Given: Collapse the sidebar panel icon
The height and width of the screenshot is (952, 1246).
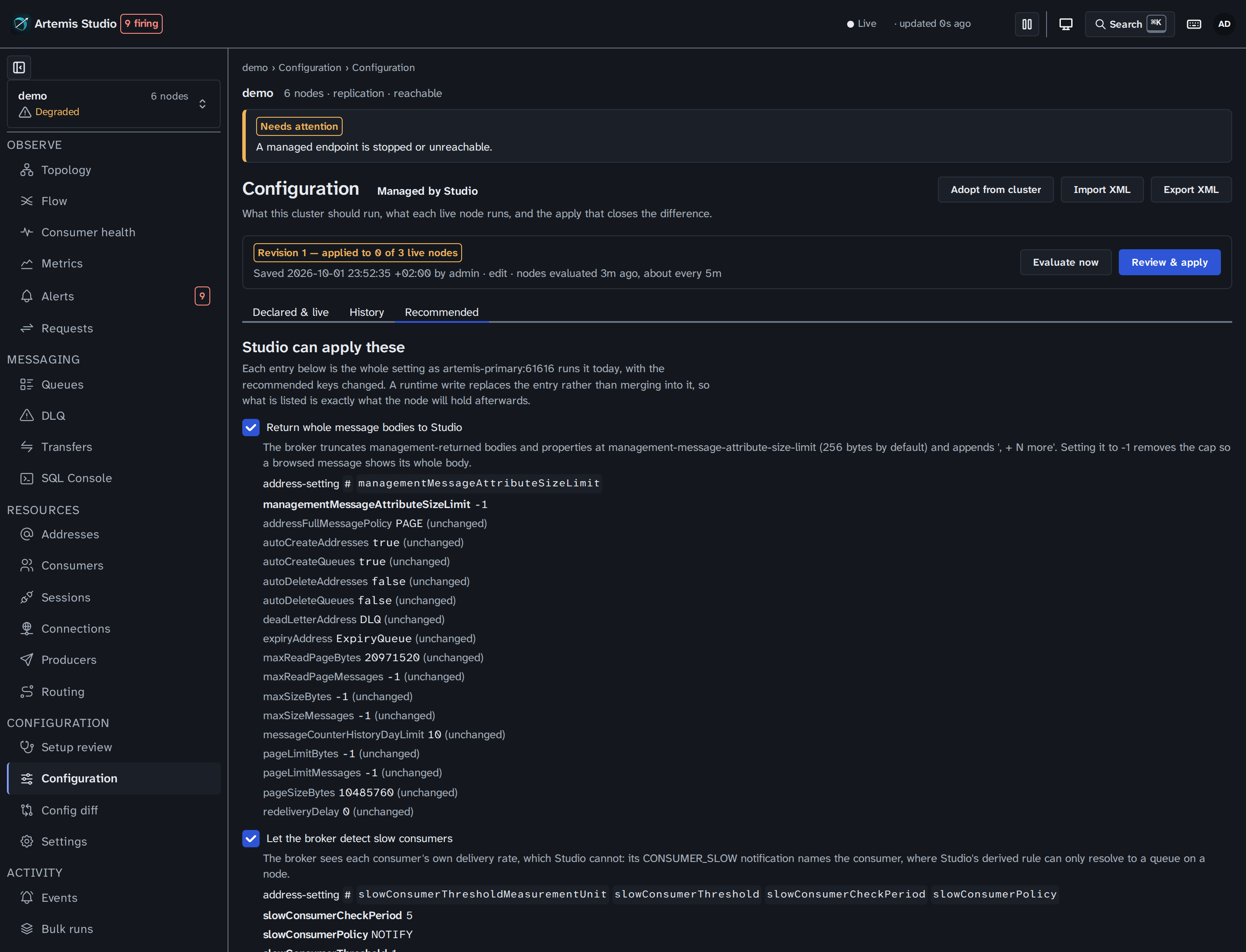Looking at the screenshot, I should [19, 68].
